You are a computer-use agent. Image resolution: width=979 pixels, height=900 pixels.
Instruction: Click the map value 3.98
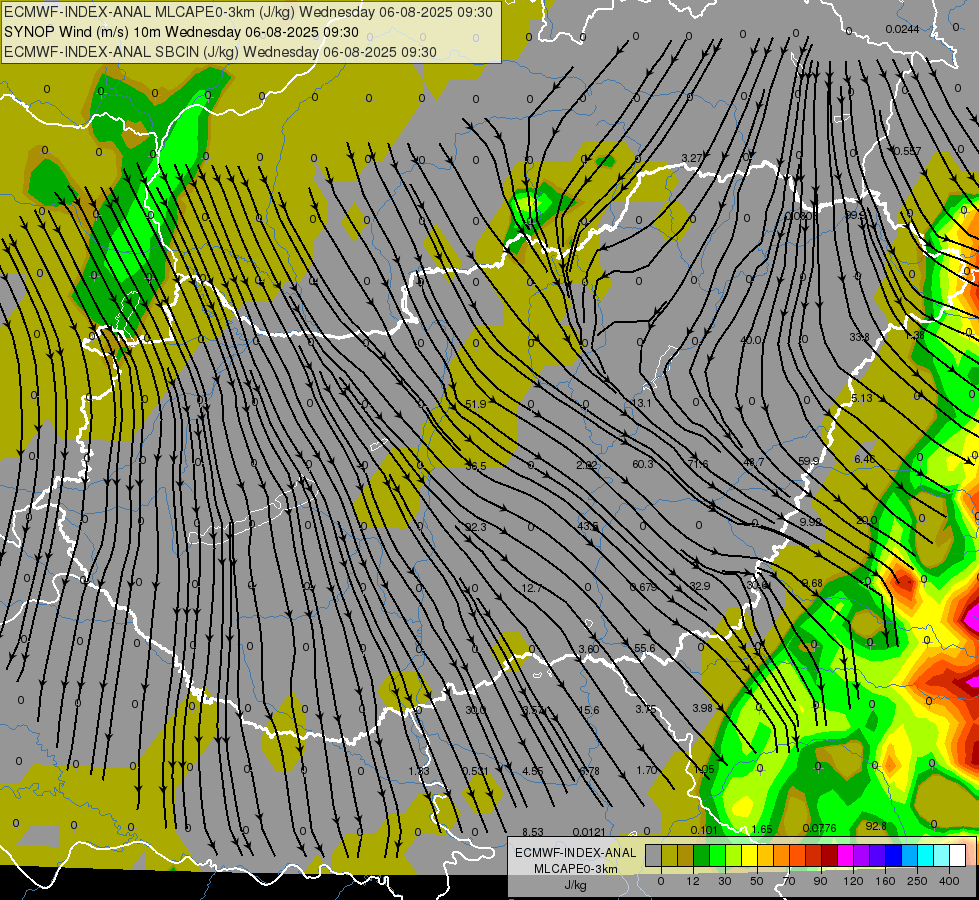702,708
